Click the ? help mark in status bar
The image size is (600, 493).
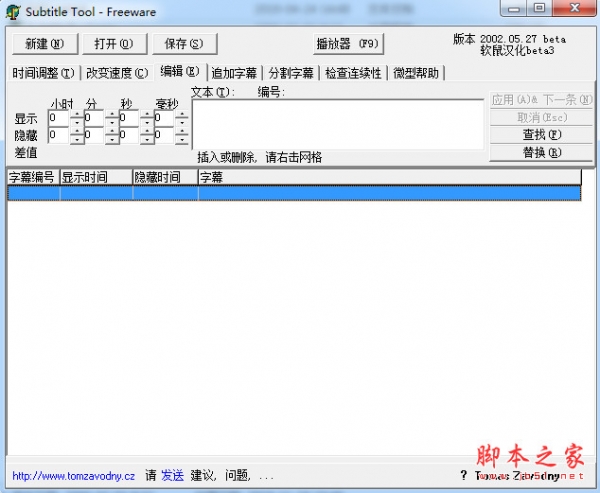click(463, 475)
